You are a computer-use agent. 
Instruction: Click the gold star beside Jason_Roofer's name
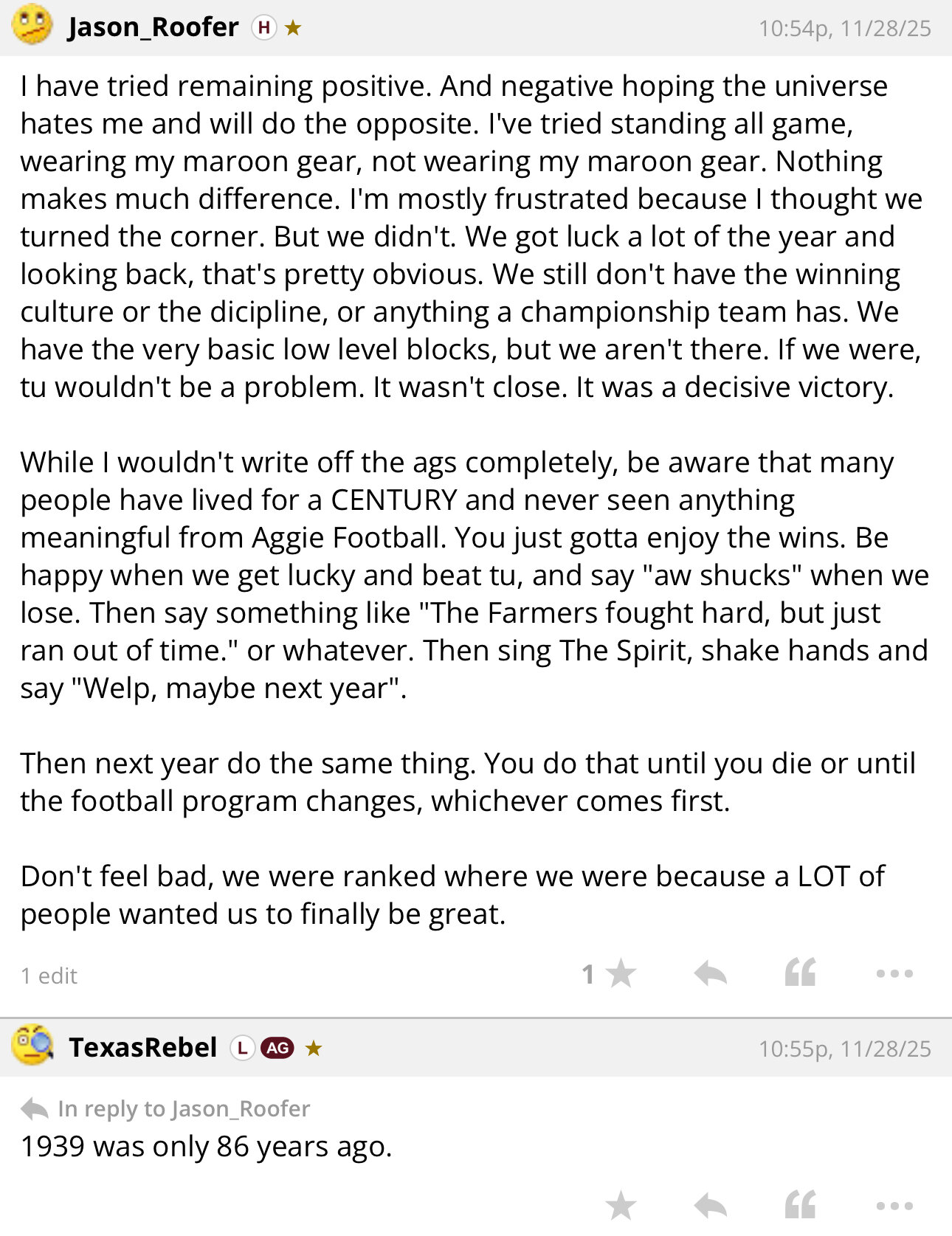(293, 28)
